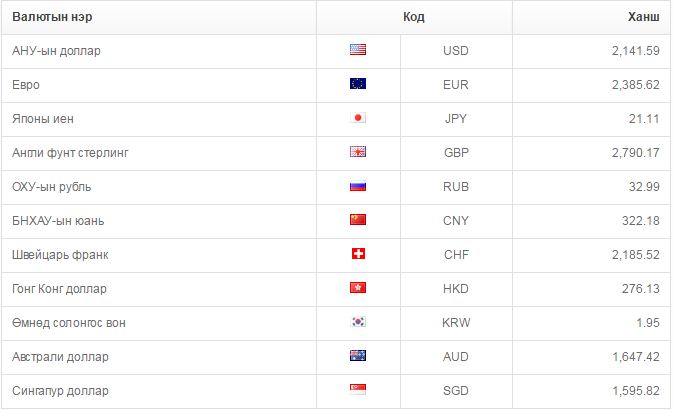The image size is (673, 410).
Task: Click the United Kingdom flag icon
Action: [358, 152]
